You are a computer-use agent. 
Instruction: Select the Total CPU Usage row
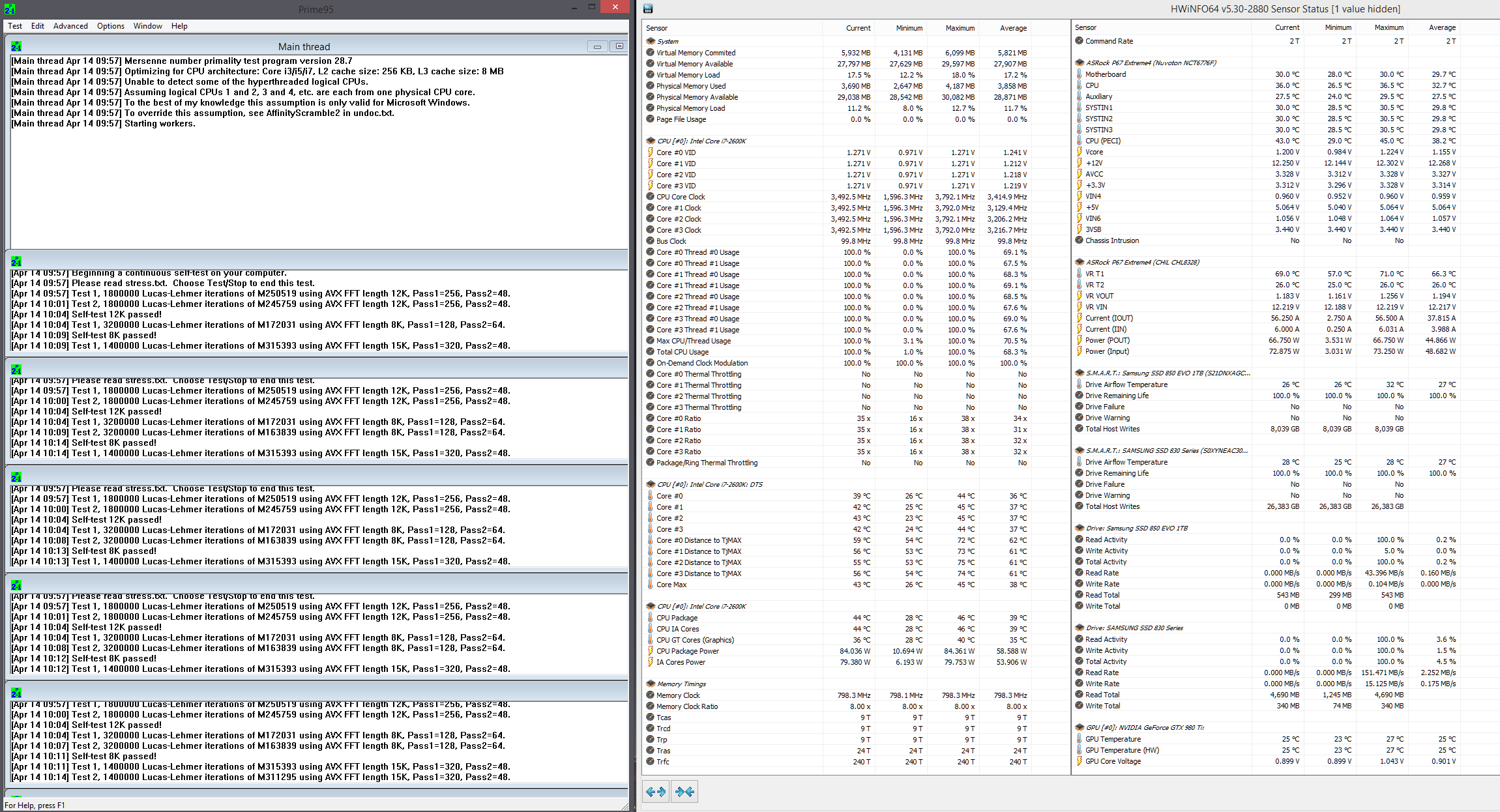(836, 352)
